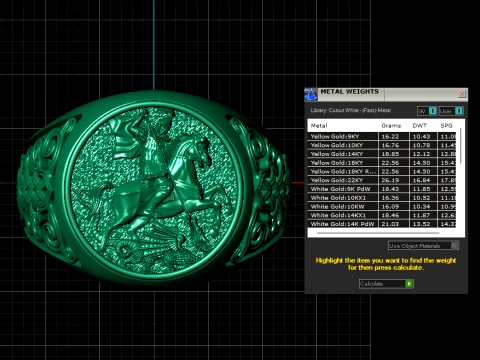
Task: Click SPG value in White Gold:10KW row
Action: tap(448, 206)
